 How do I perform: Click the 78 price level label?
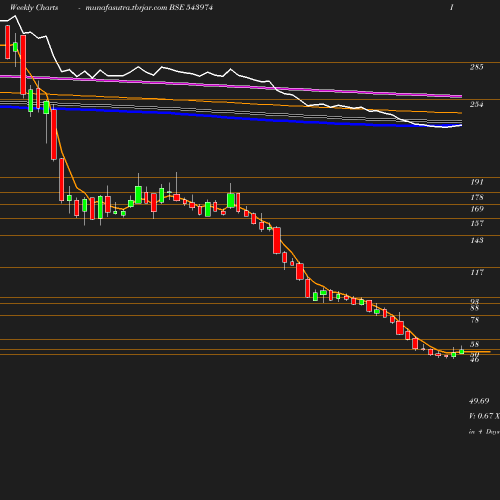475,320
